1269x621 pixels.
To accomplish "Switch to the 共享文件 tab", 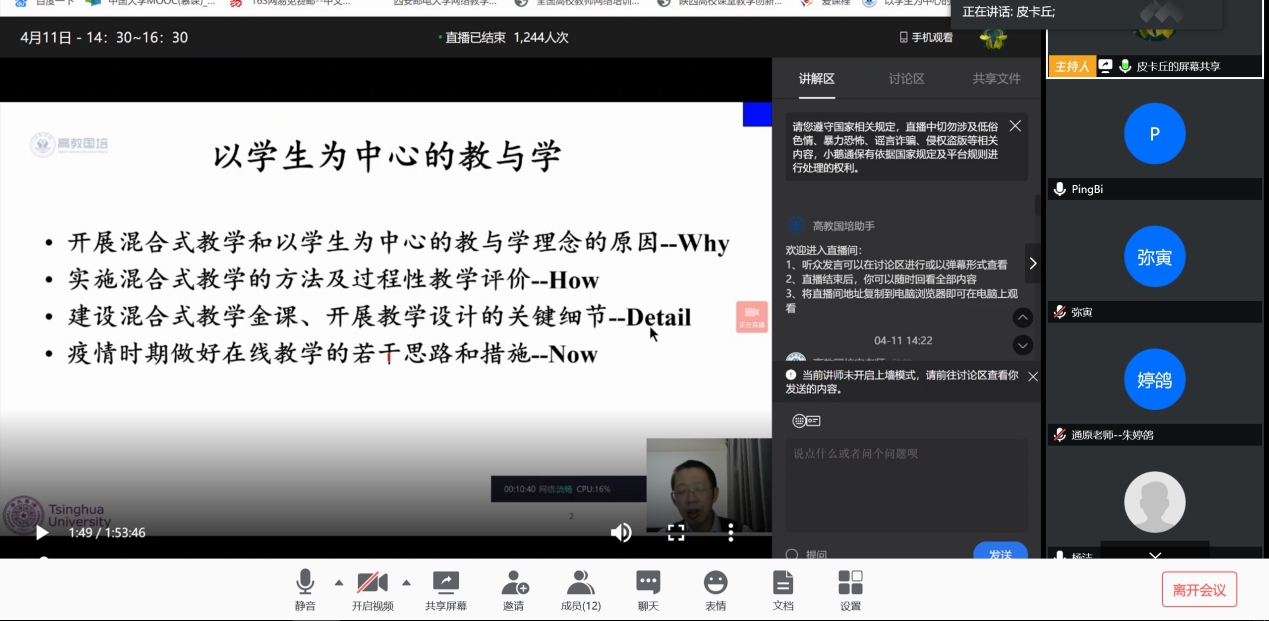I will (996, 79).
